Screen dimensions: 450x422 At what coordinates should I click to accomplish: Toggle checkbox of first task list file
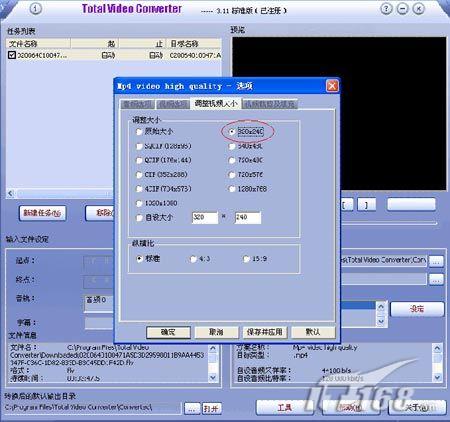coord(12,55)
